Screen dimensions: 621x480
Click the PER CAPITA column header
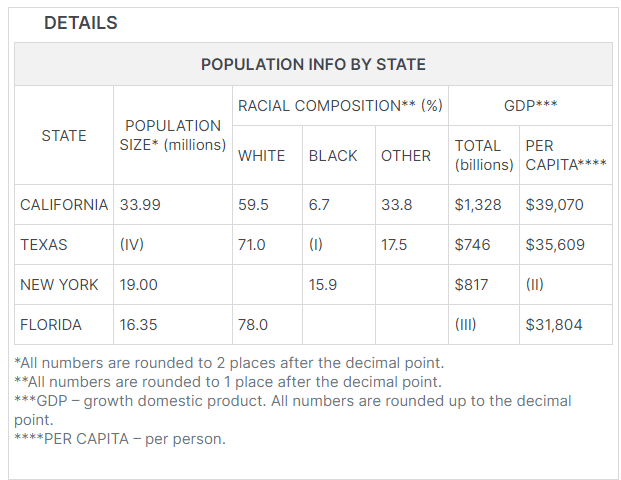565,155
